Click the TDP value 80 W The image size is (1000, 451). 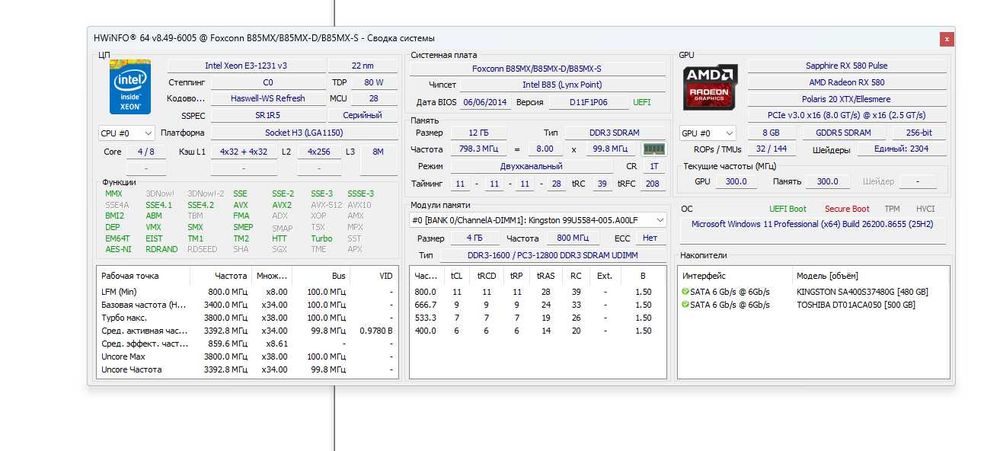[374, 82]
